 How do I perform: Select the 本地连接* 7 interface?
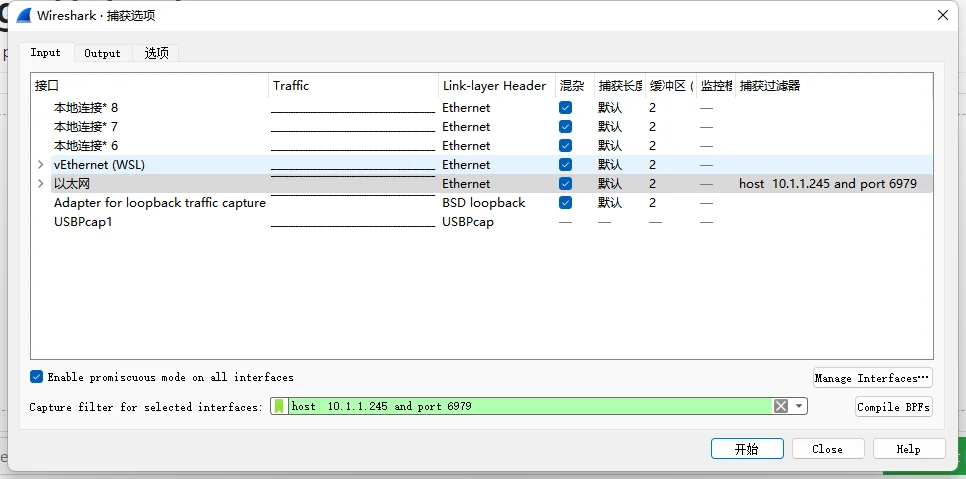[86, 127]
